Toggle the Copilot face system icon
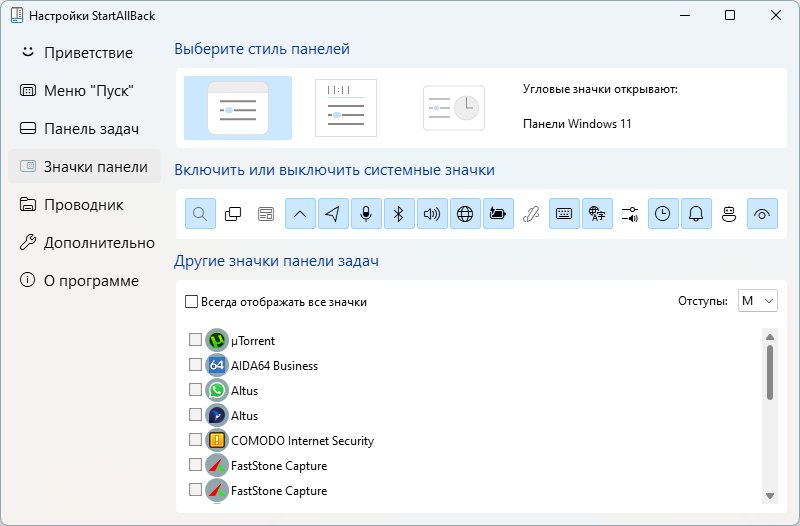Screen dimensions: 800x526 (729, 214)
